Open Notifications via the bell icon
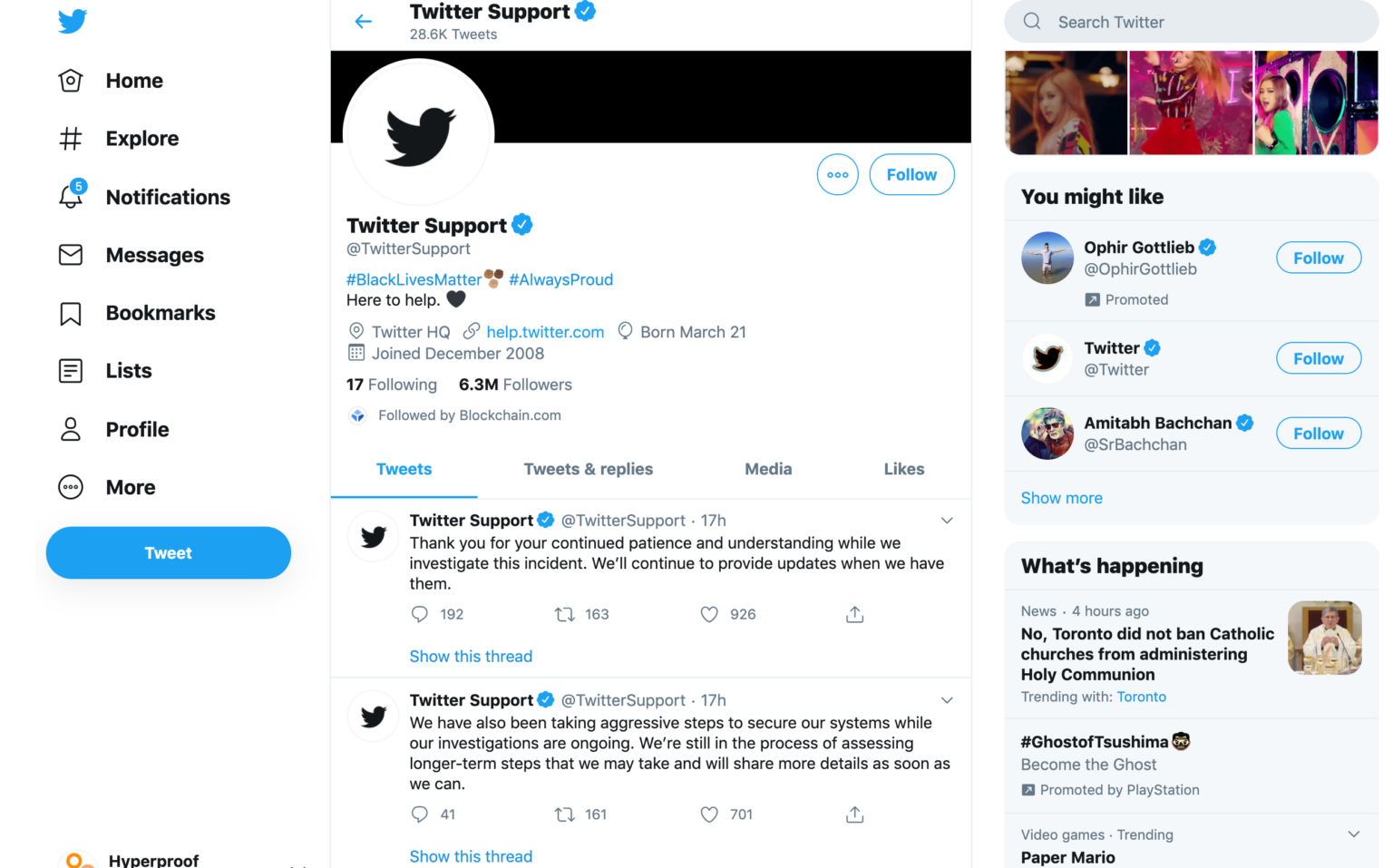This screenshot has width=1393, height=868. click(x=70, y=197)
